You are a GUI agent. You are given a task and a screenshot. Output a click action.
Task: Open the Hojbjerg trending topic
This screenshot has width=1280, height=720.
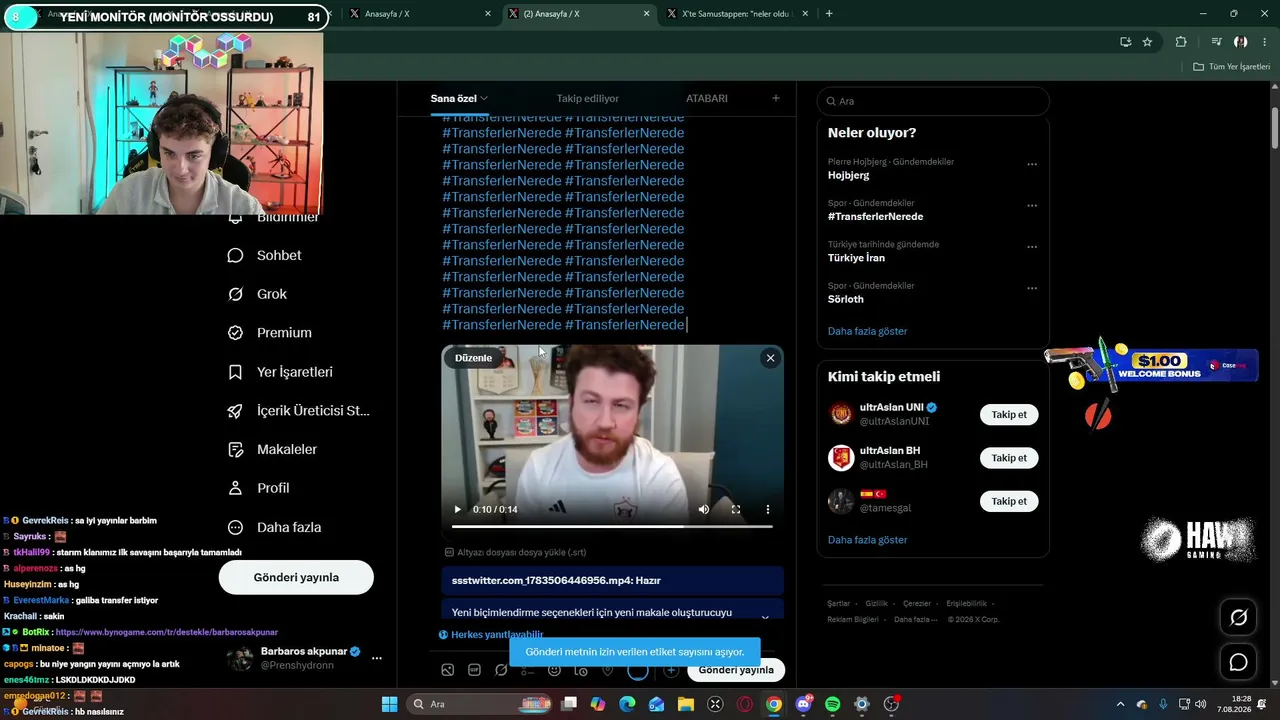849,175
